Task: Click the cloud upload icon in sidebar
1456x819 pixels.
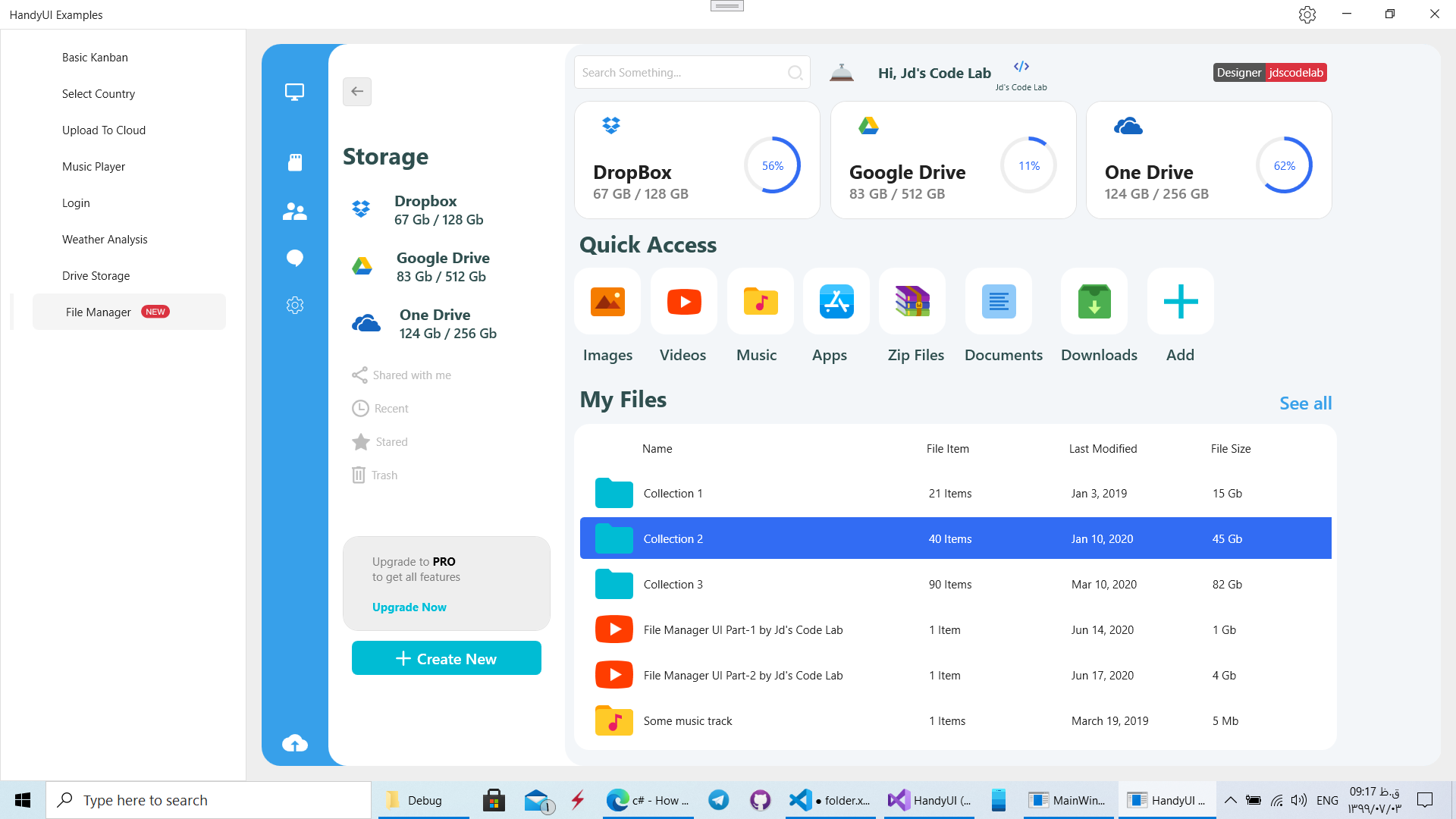Action: 295,743
